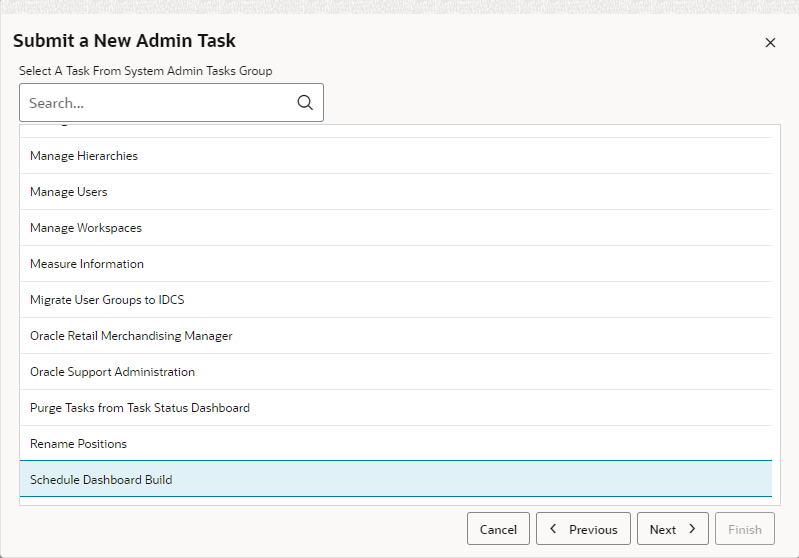Screen dimensions: 799x558
Task: Focus the Search input field
Action: (171, 102)
